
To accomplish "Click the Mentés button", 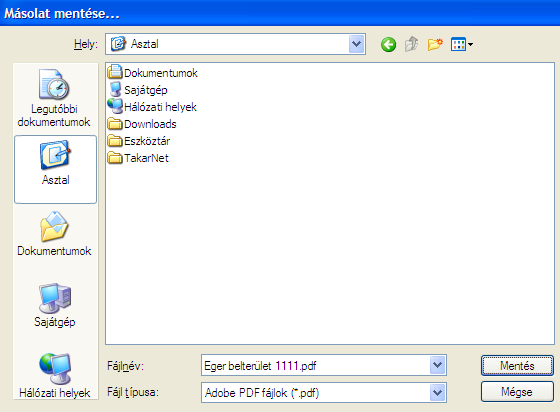I will [517, 366].
